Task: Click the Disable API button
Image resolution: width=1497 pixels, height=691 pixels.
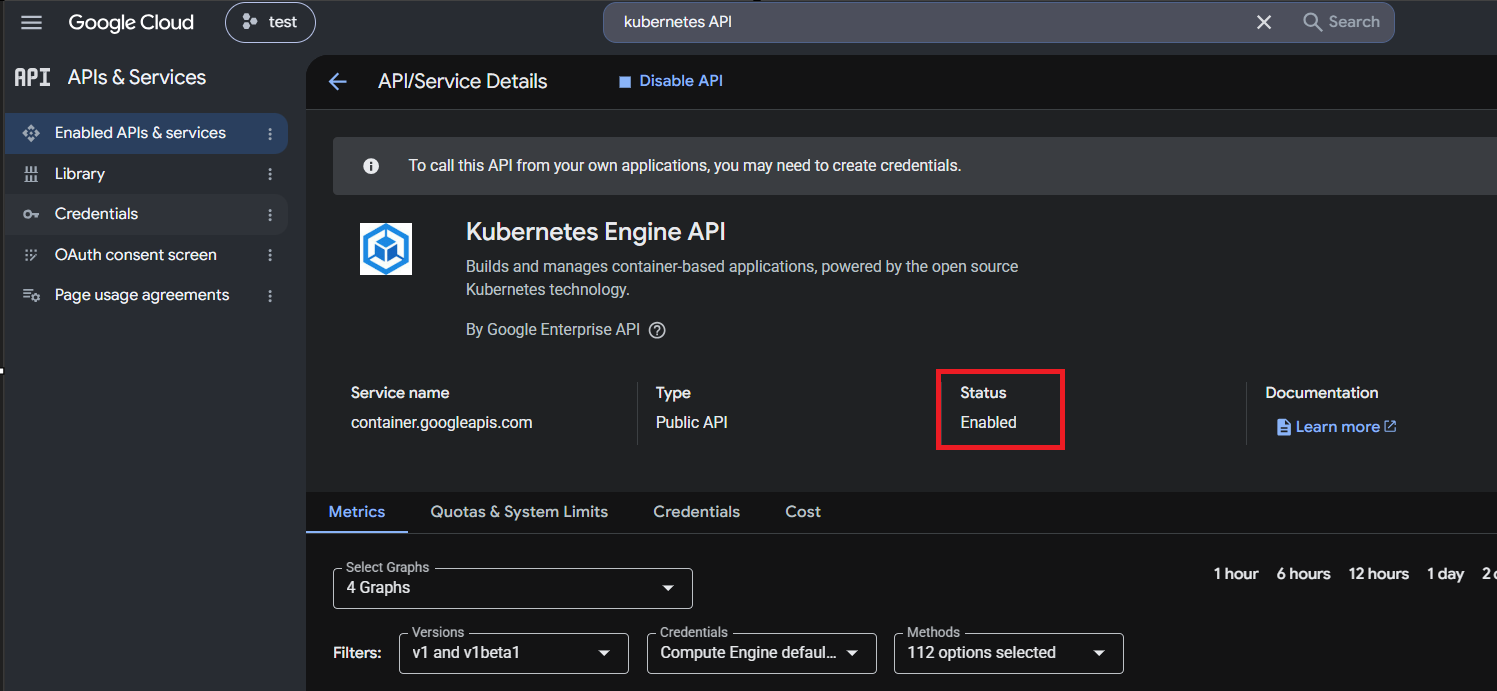Action: 671,81
